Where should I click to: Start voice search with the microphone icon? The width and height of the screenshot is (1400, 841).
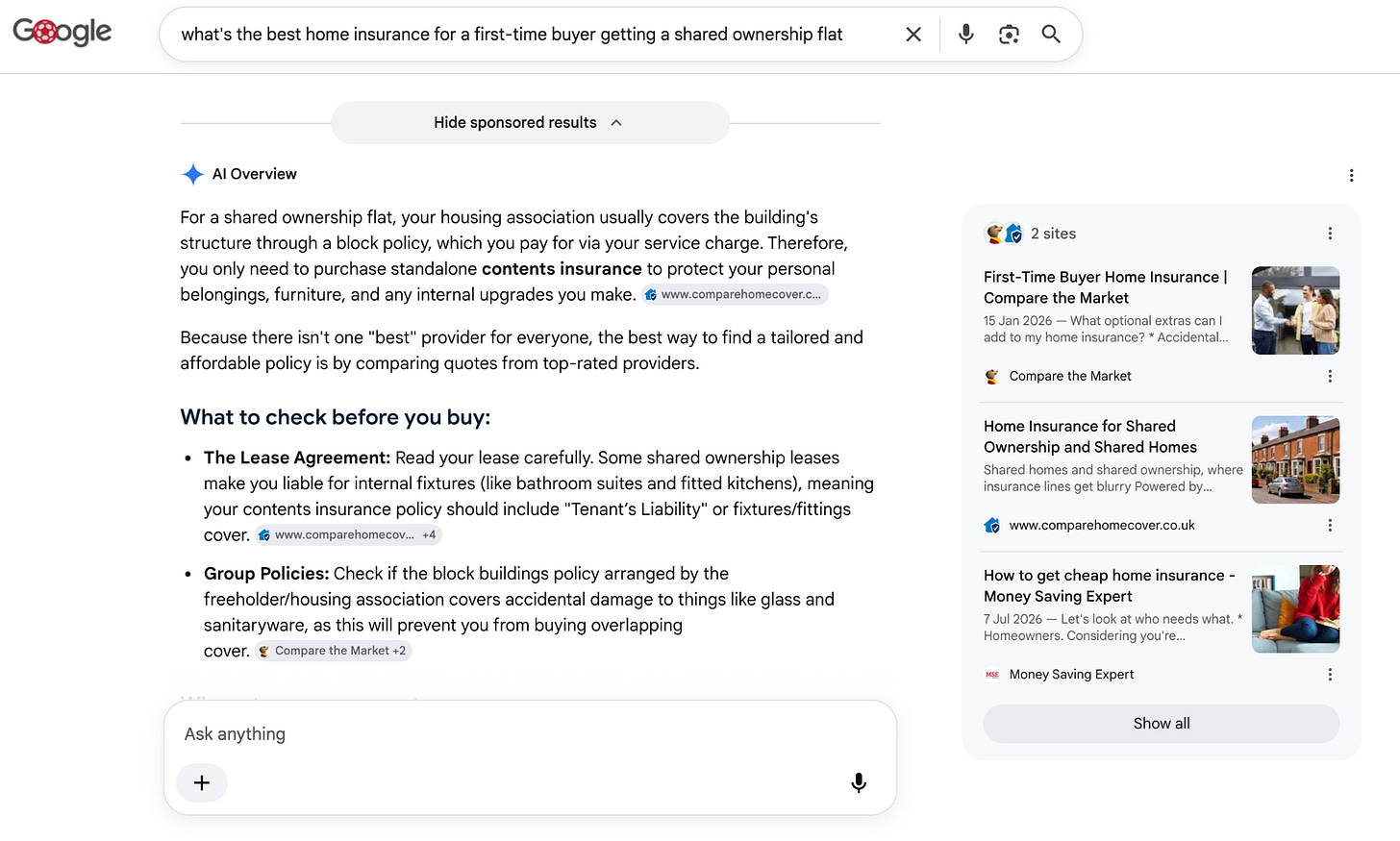(966, 35)
